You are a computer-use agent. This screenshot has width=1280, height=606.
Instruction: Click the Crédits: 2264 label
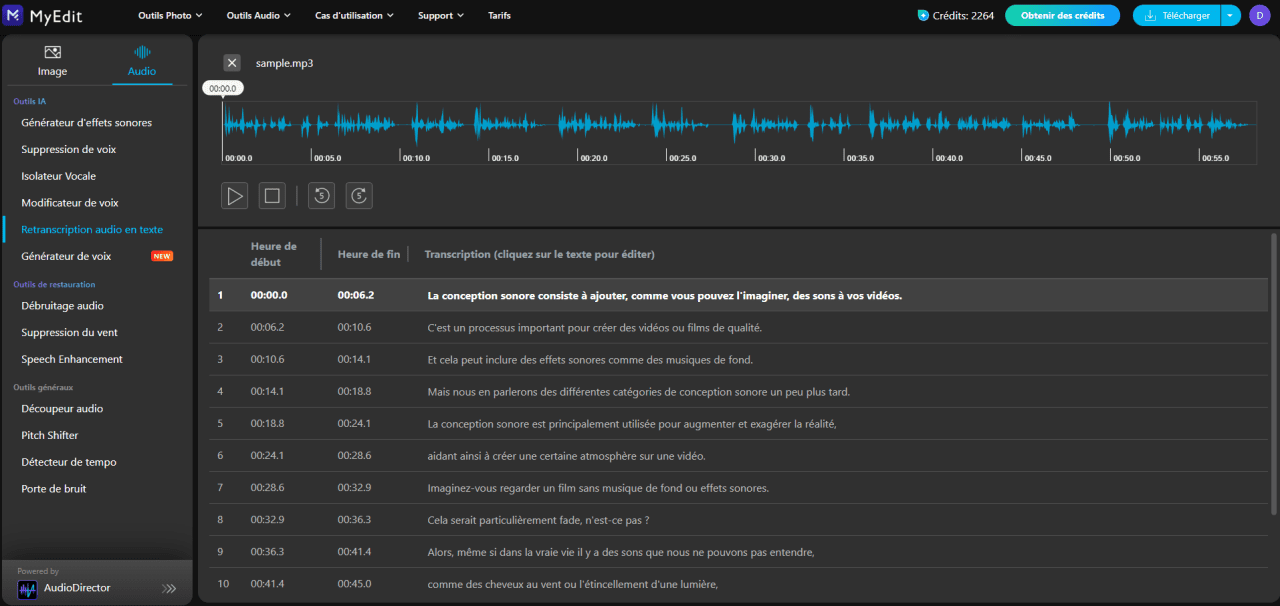pos(963,15)
